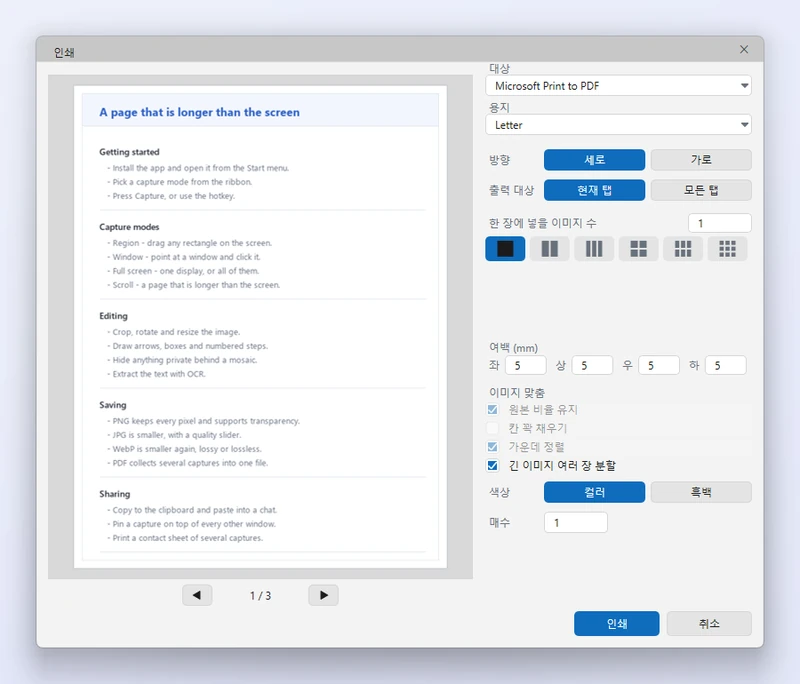Toggle 원본 비율 유지 checkbox
The image size is (800, 684).
pyautogui.click(x=492, y=410)
